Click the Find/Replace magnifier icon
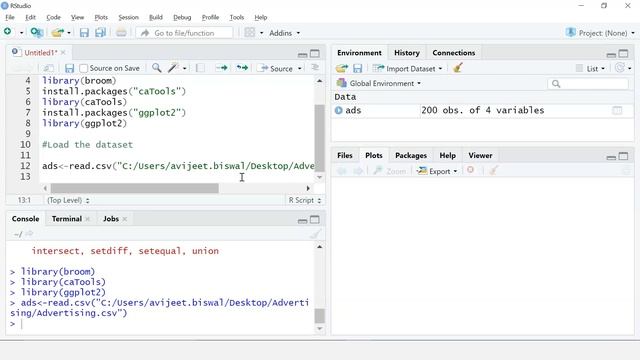The height and width of the screenshot is (360, 640). click(156, 68)
